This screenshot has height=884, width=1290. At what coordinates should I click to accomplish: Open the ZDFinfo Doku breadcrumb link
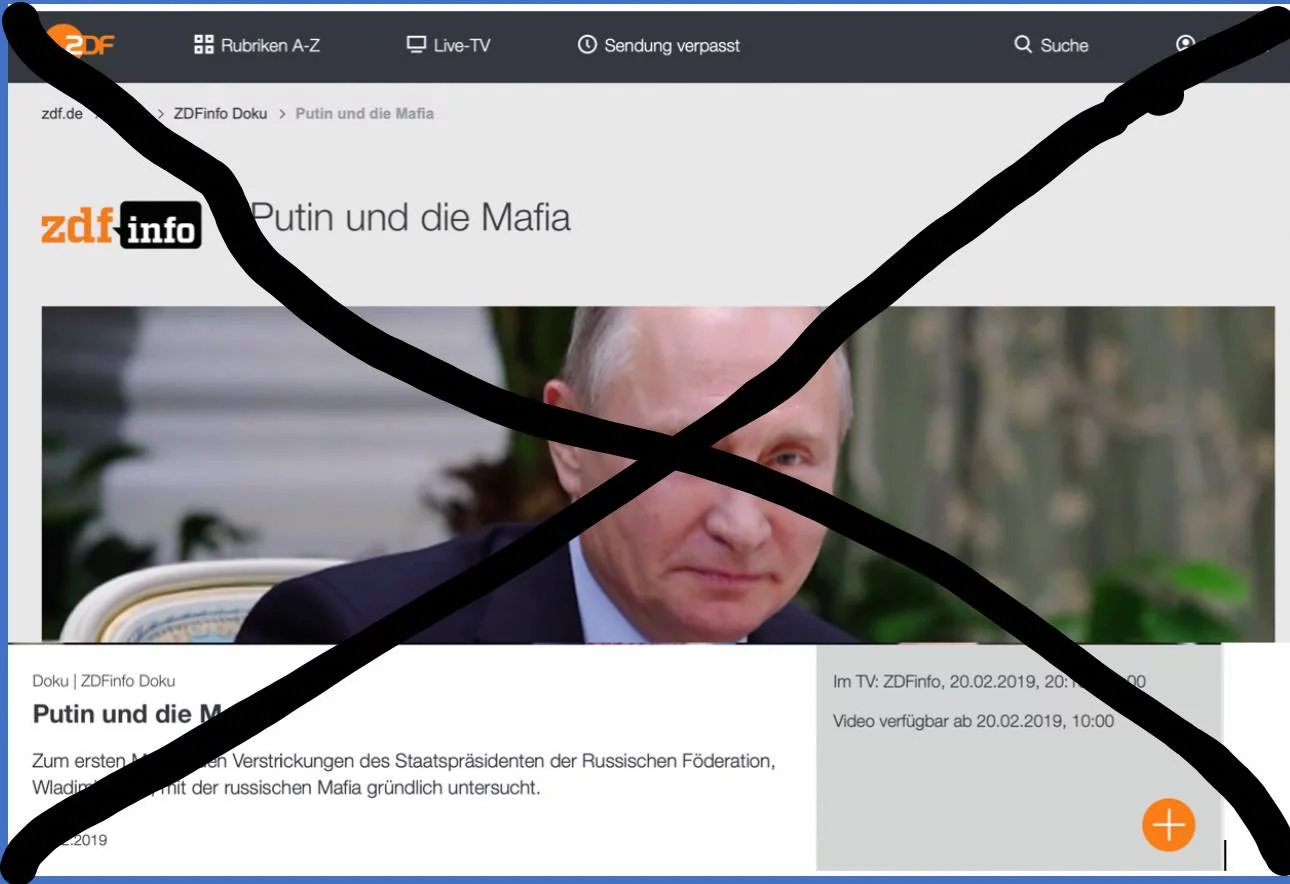[220, 113]
